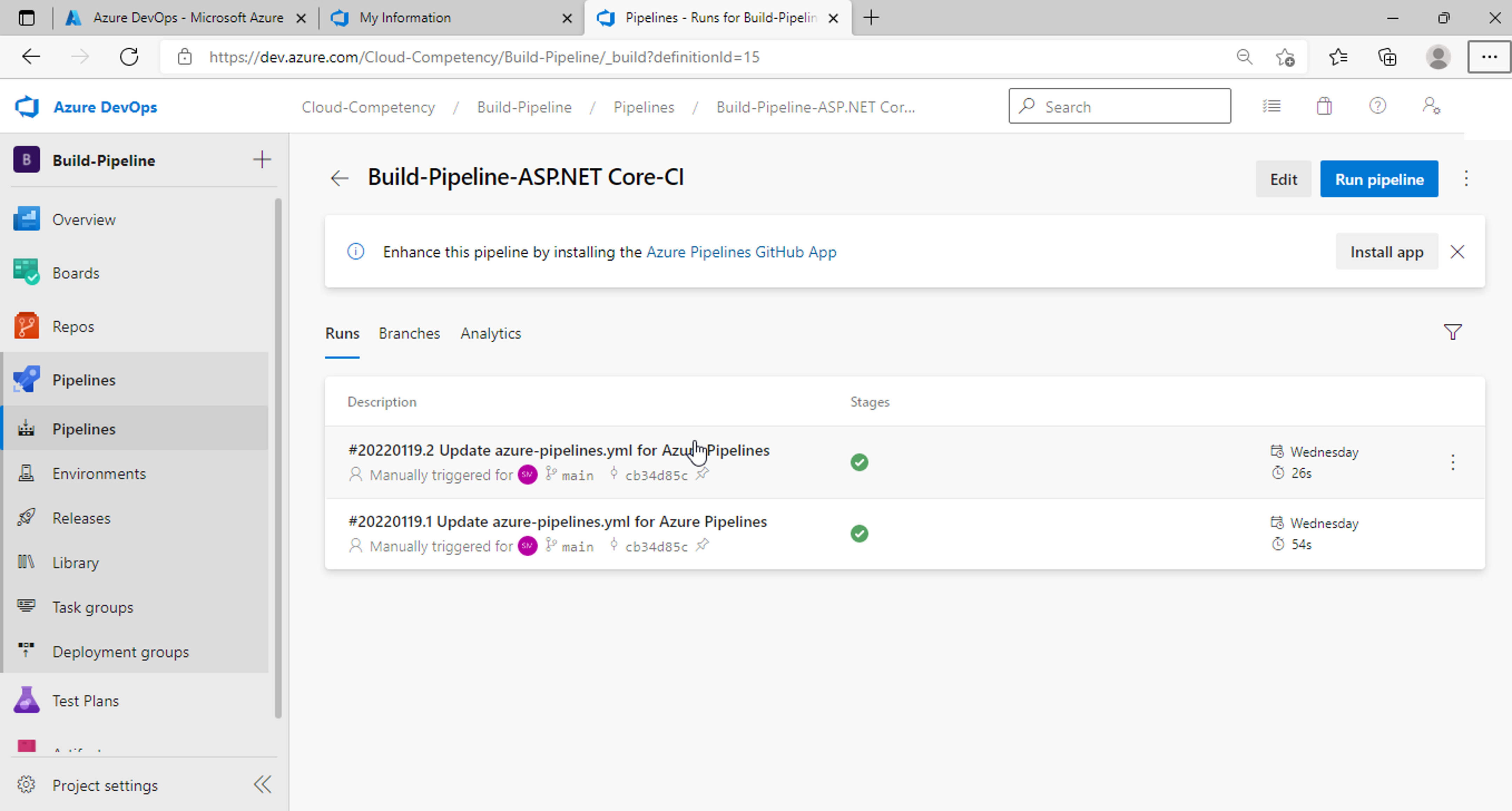Viewport: 1512px width, 811px height.
Task: Open browser Favorites list icon
Action: (1338, 56)
